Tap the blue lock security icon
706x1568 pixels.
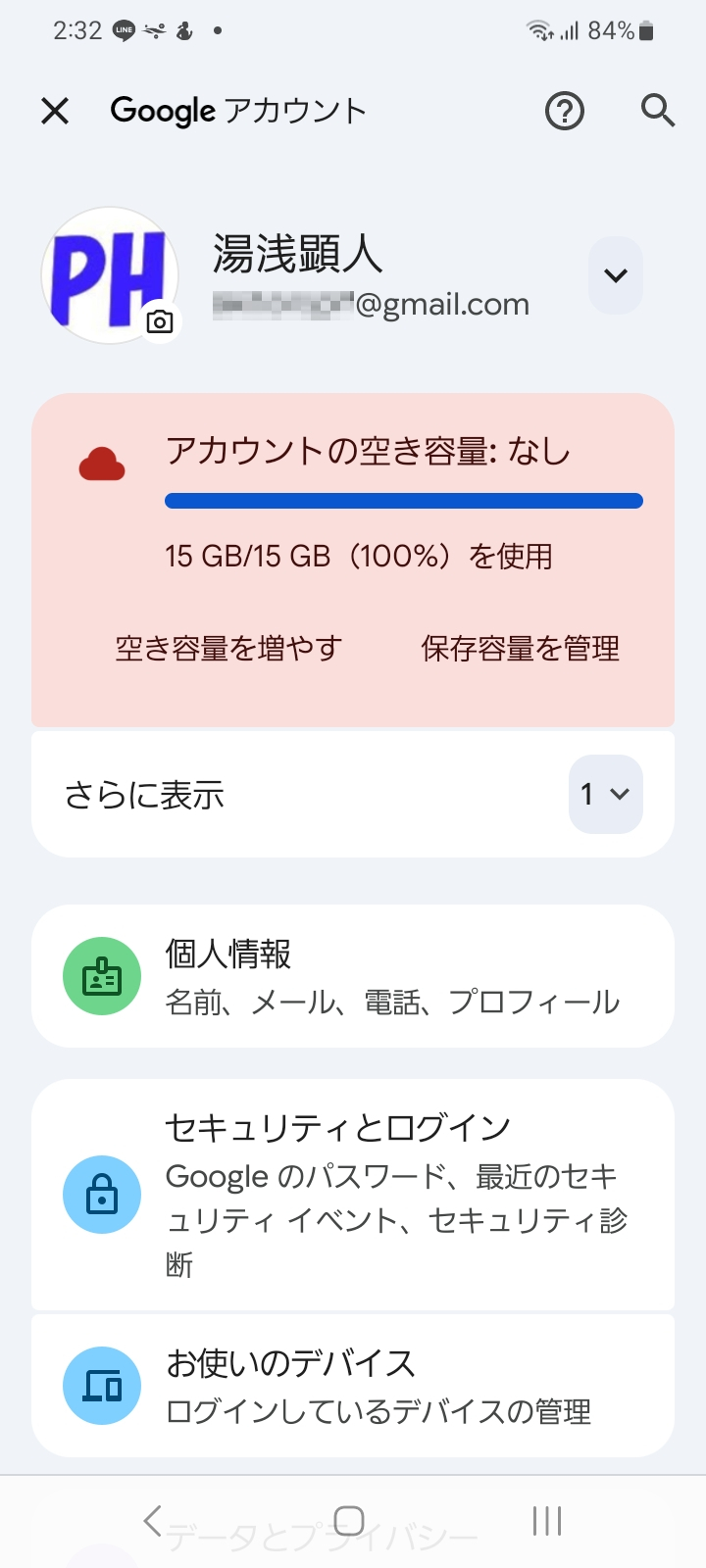click(x=102, y=1195)
